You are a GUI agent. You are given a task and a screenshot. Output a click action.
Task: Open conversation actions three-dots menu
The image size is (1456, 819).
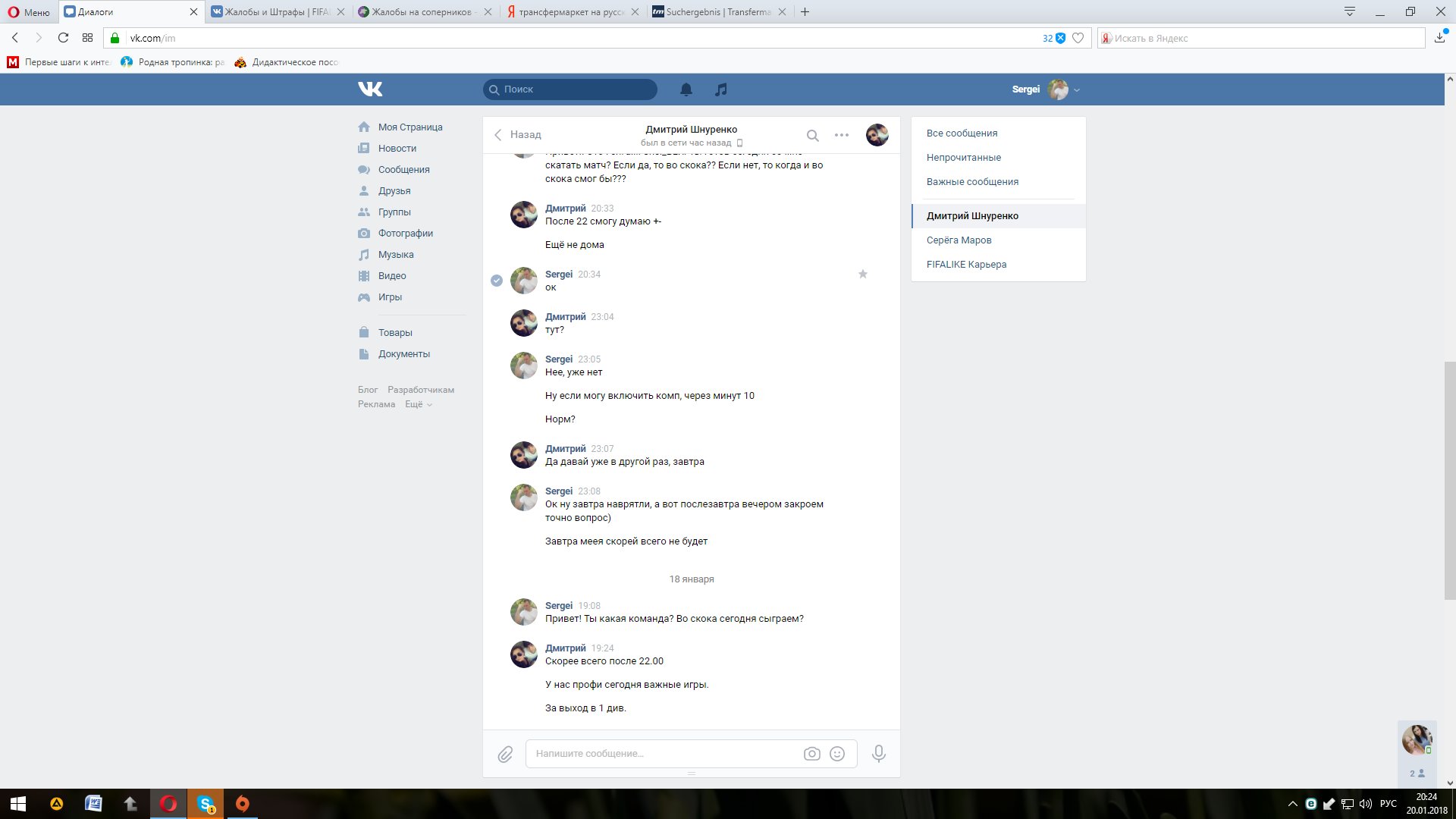click(x=842, y=135)
